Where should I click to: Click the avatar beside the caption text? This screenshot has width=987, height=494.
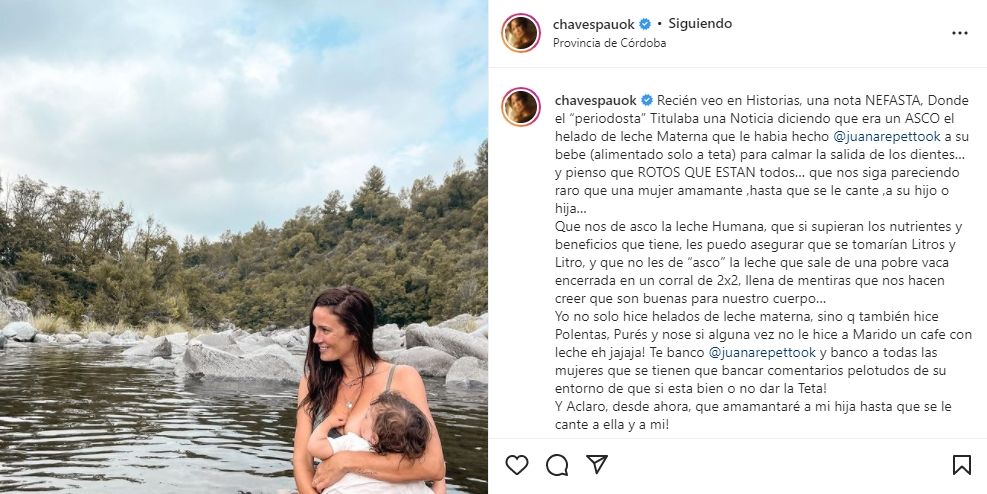click(x=521, y=107)
